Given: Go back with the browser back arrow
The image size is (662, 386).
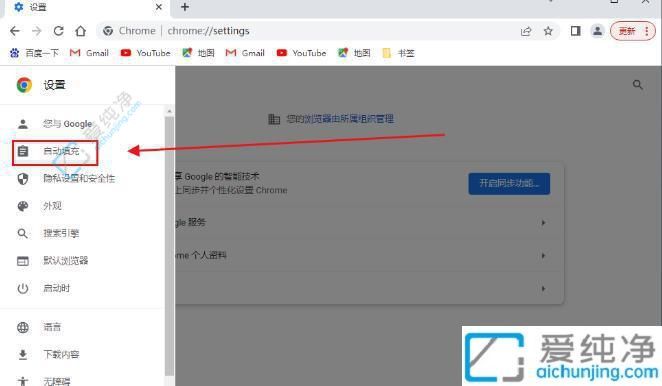Looking at the screenshot, I should tap(15, 31).
